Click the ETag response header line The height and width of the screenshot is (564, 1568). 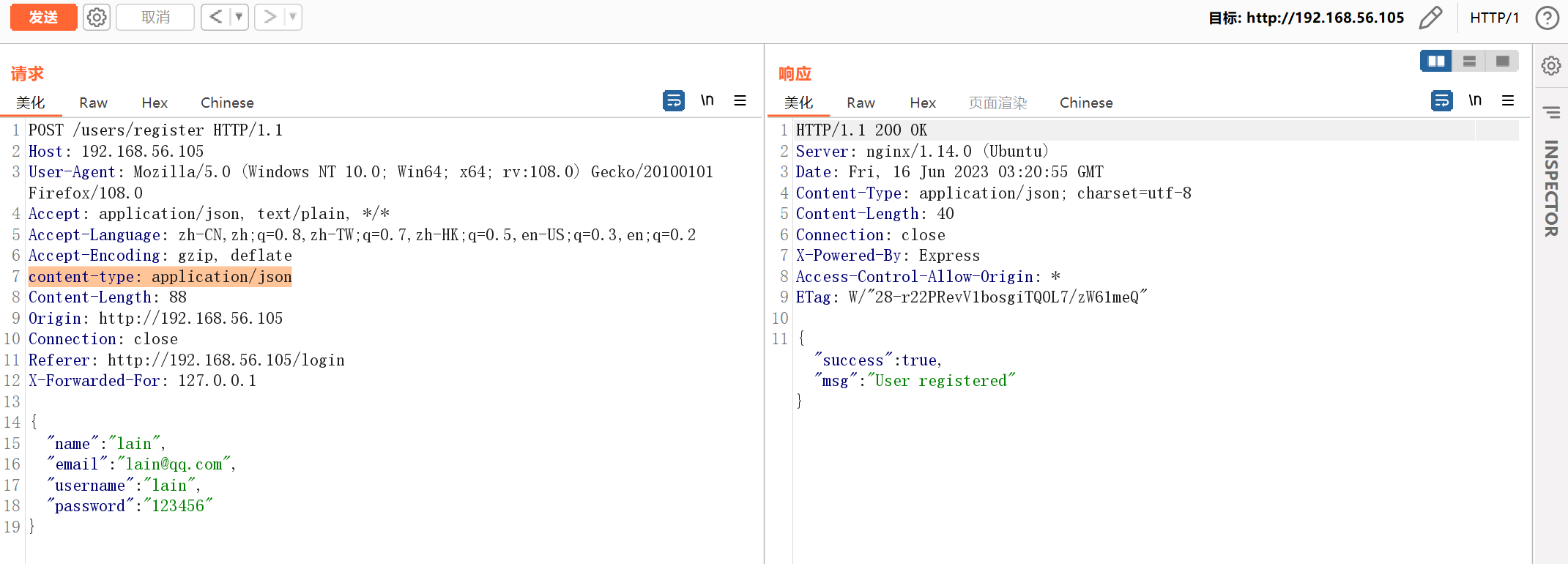coord(971,297)
